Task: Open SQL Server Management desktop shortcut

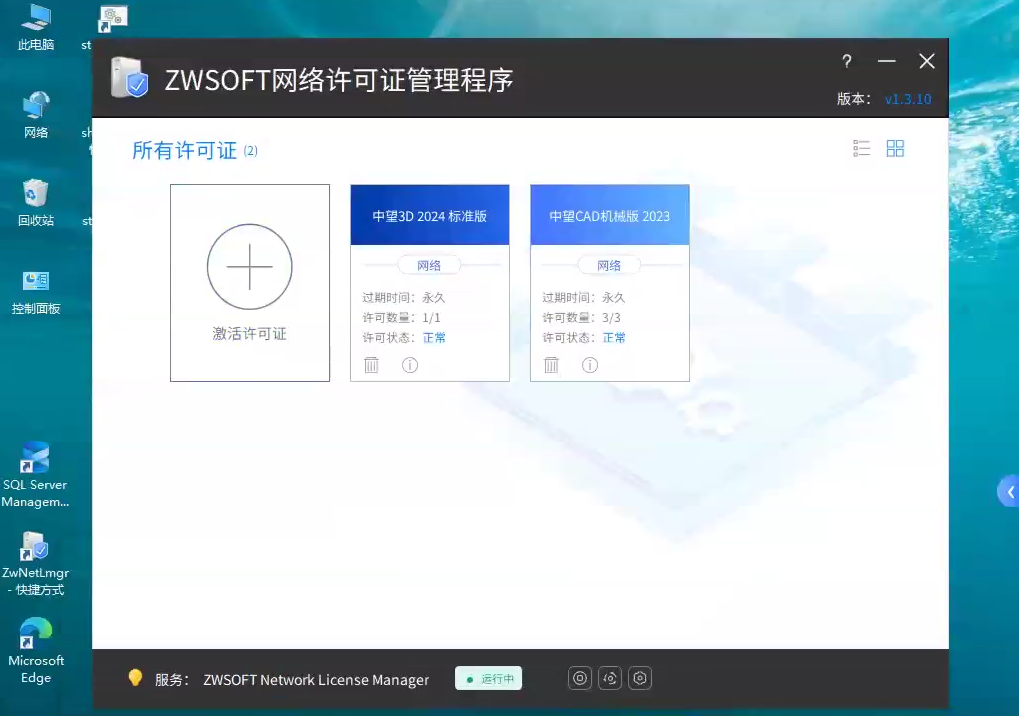Action: [x=35, y=475]
